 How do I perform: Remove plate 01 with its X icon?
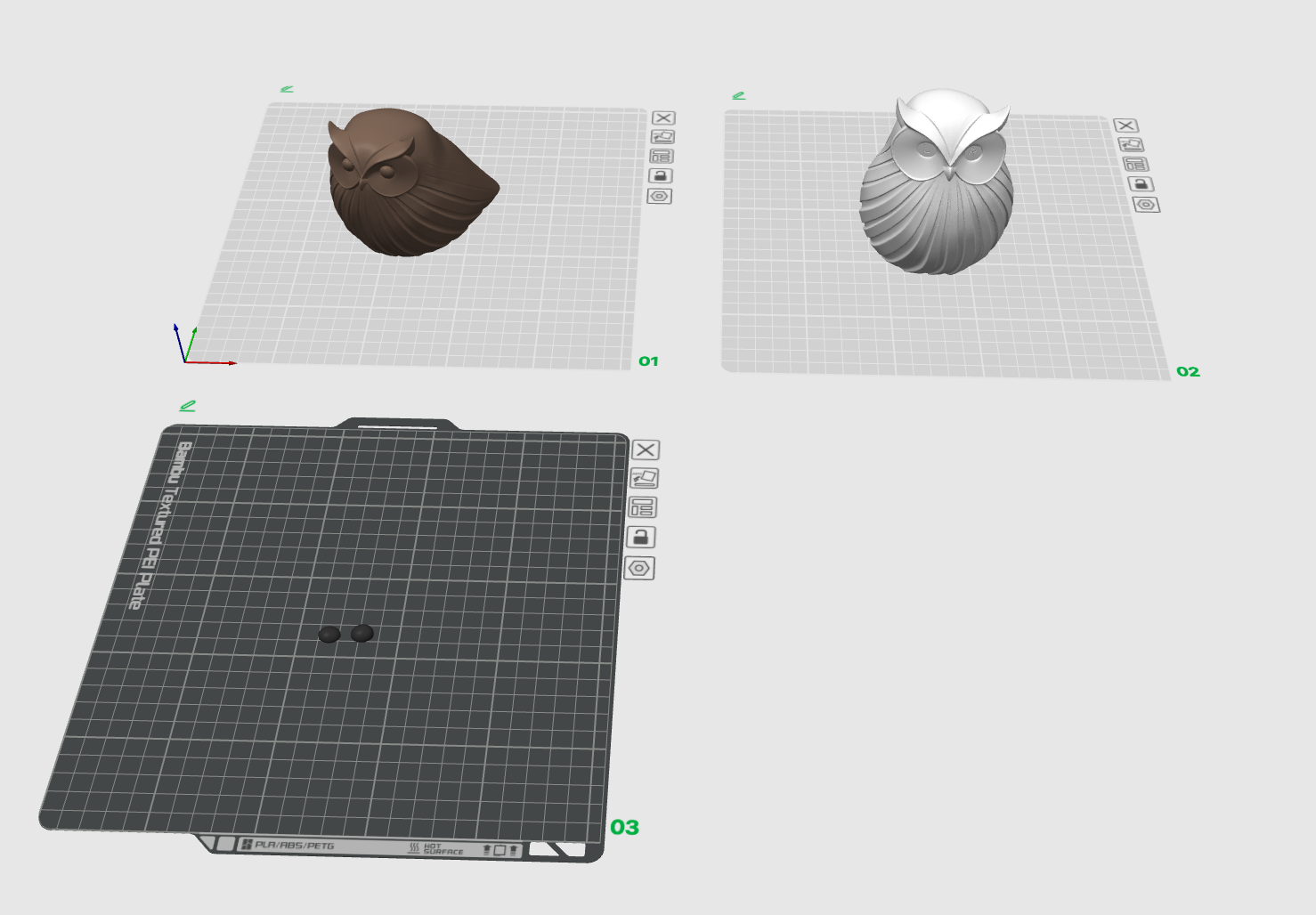point(663,117)
